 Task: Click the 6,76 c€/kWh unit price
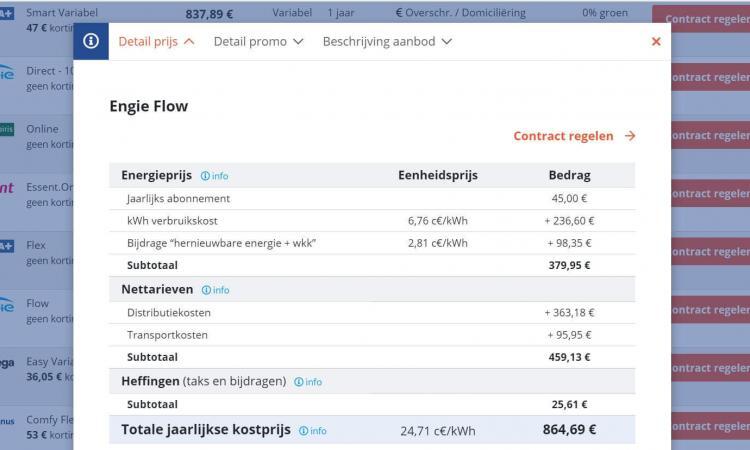[x=438, y=221]
